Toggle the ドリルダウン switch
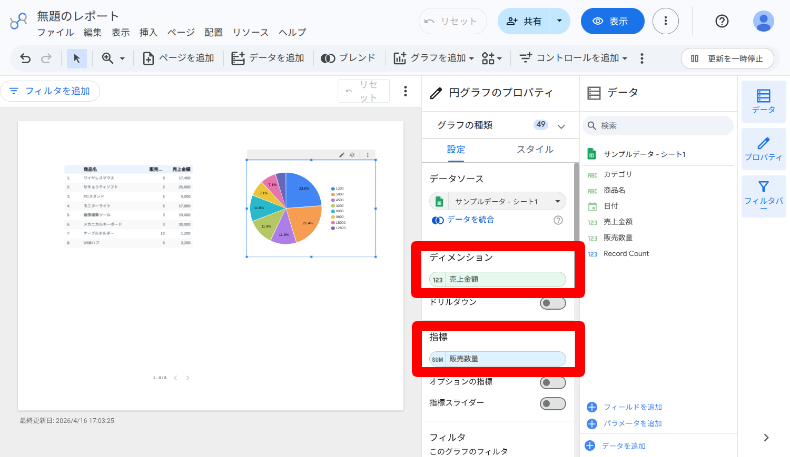This screenshot has height=457, width=790. click(x=553, y=303)
